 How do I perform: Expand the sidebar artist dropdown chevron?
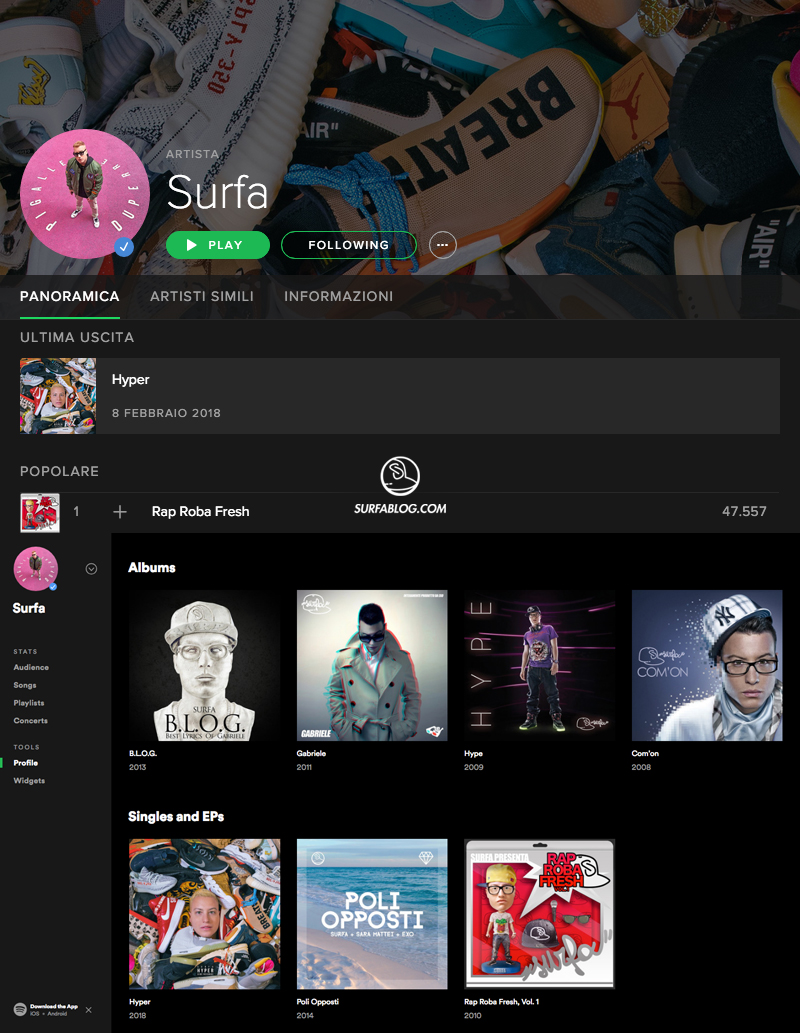(x=91, y=569)
